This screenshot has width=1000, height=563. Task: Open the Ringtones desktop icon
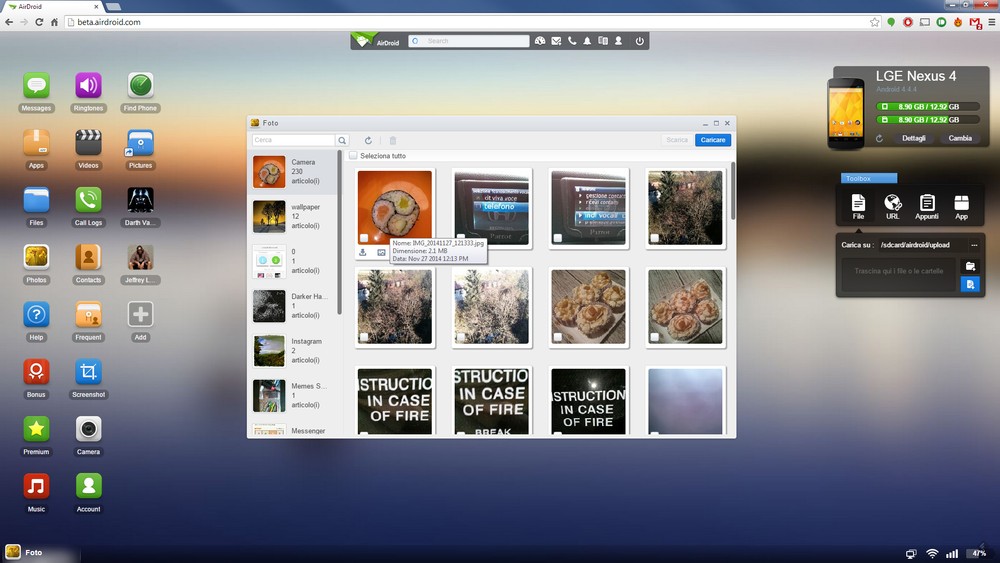[x=88, y=87]
